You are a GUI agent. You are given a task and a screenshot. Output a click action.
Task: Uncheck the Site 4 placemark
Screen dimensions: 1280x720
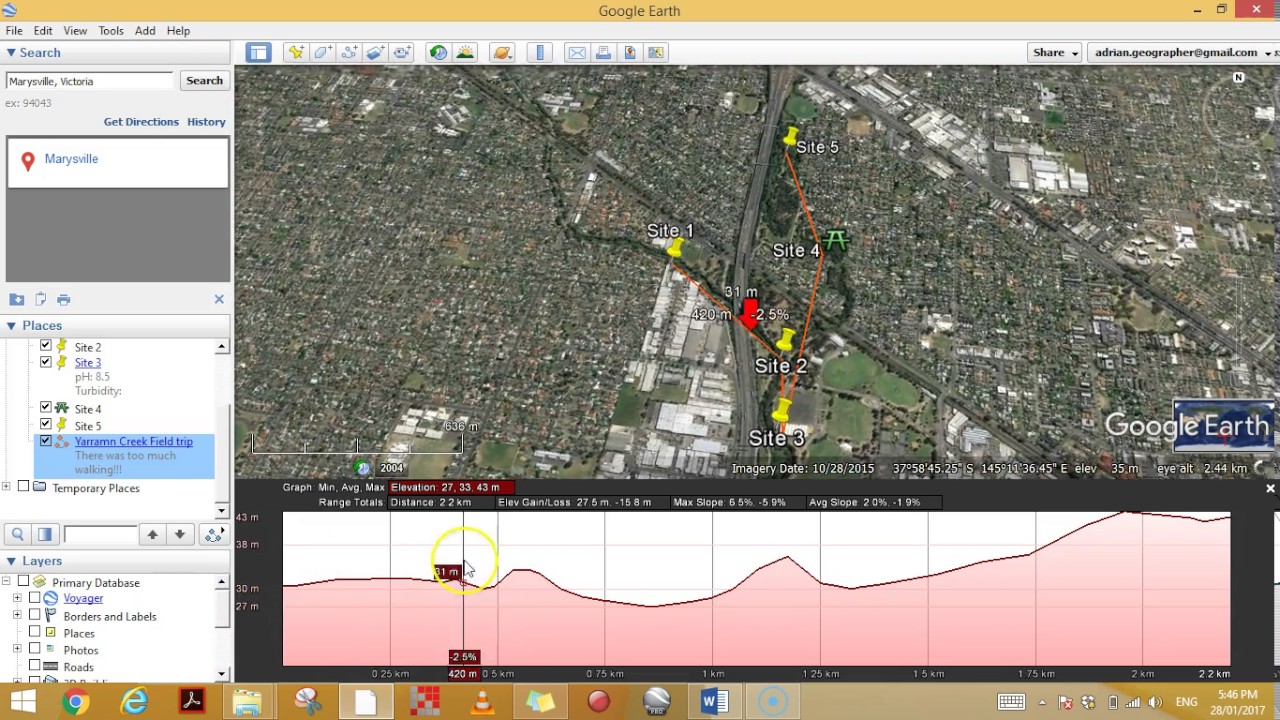coord(45,408)
